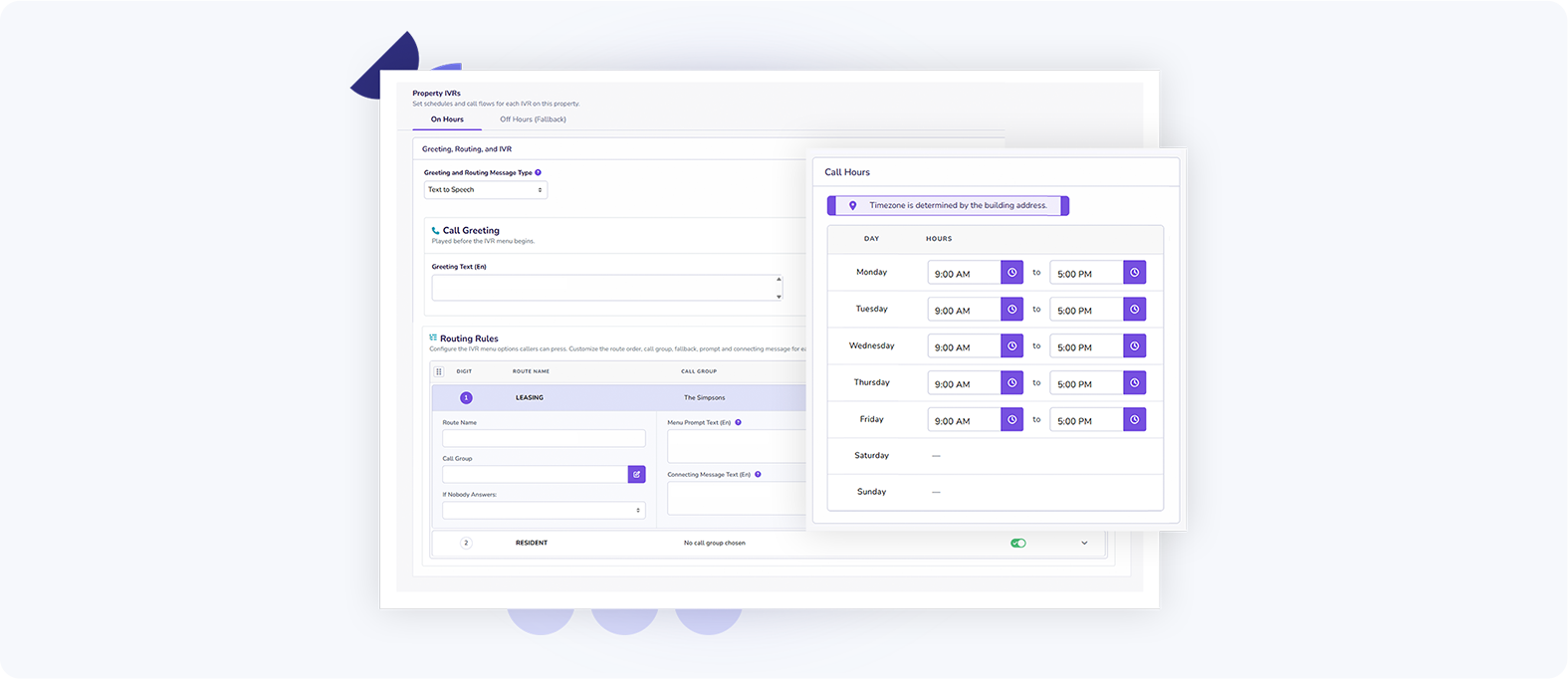Click the Monday start time field 9:00 AM
The height and width of the screenshot is (679, 1568).
point(964,273)
